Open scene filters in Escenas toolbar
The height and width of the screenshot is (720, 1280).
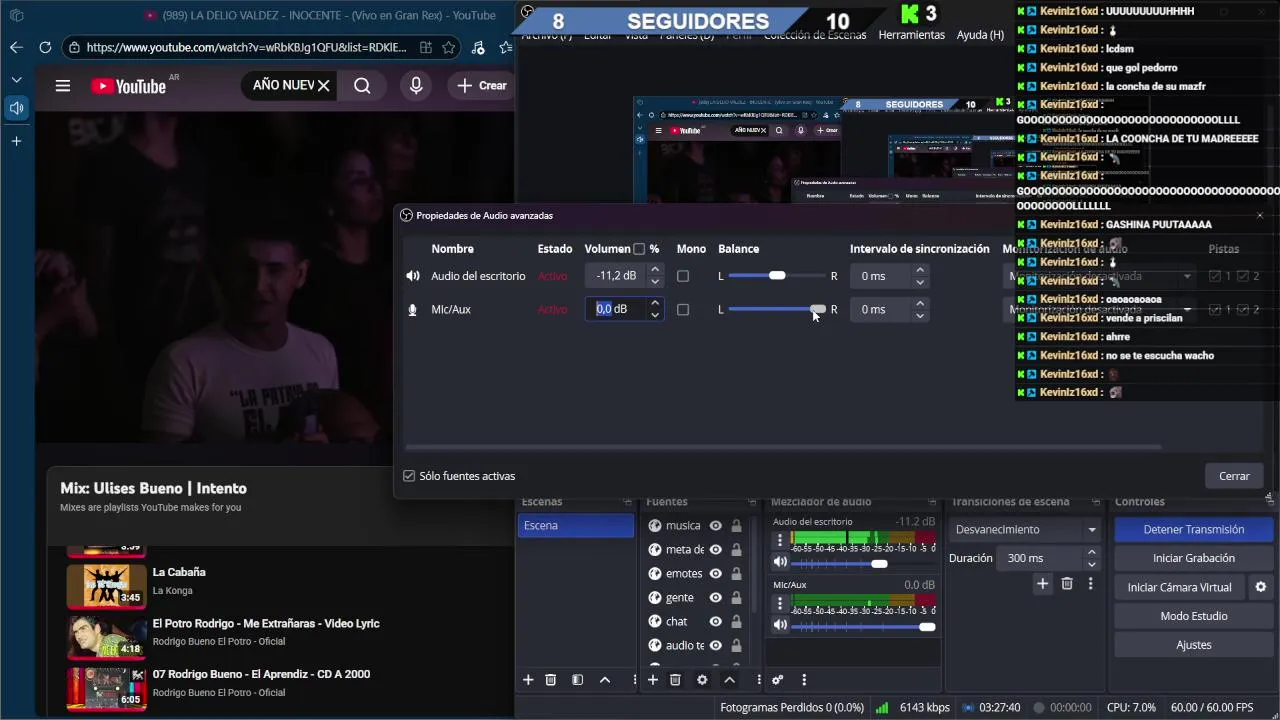[x=577, y=680]
